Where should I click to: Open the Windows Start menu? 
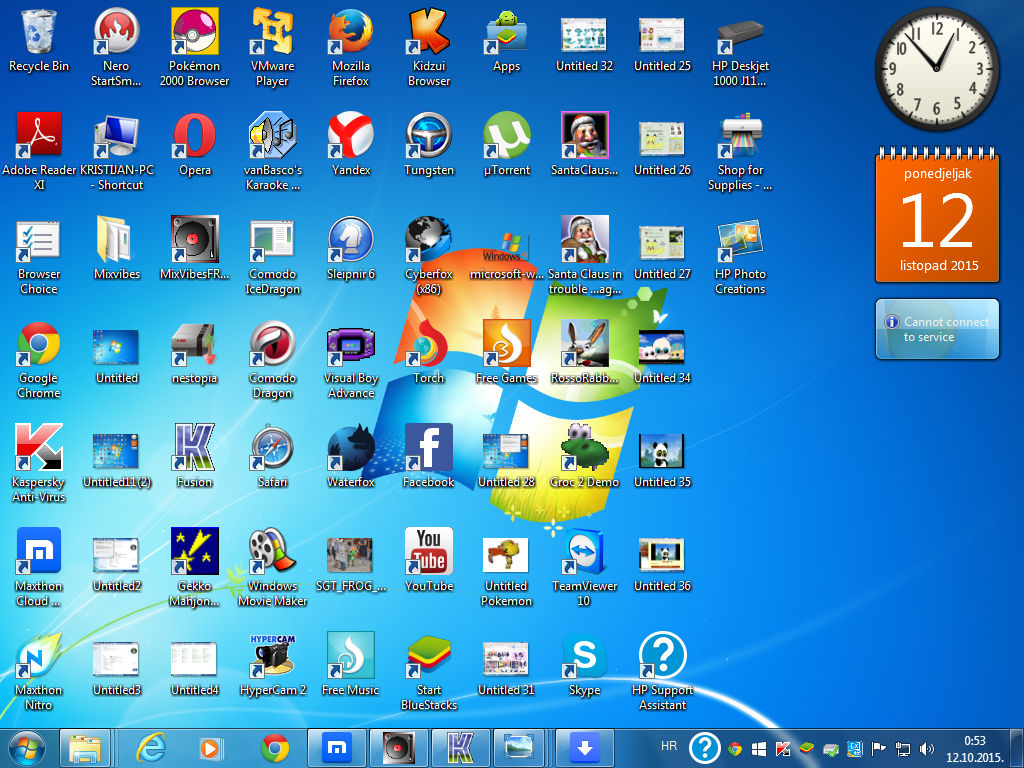pos(26,748)
